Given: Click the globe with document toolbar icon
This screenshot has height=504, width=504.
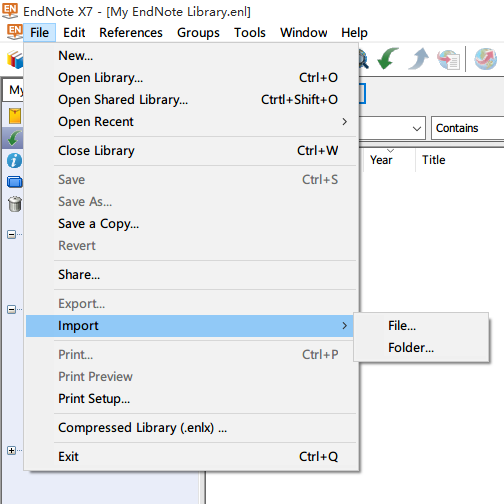Looking at the screenshot, I should 449,59.
